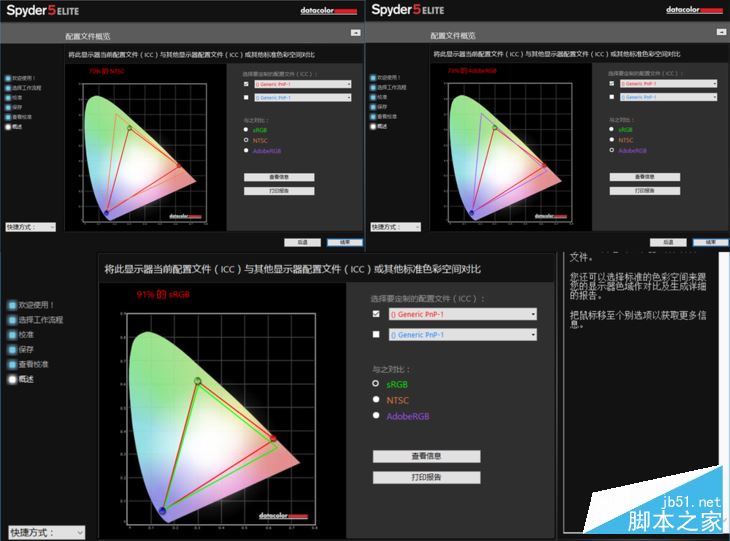Screen dimensions: 730x541
Task: Open blue Generic PnP-1 dropdown in bottom window
Action: pyautogui.click(x=463, y=335)
